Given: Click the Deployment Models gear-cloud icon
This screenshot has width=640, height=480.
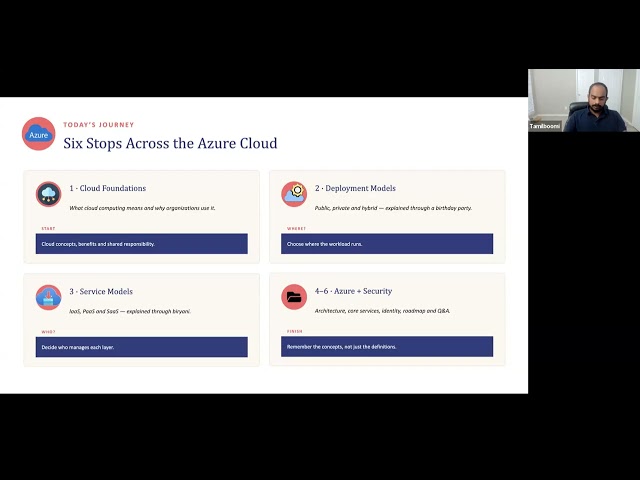Looking at the screenshot, I should [294, 194].
